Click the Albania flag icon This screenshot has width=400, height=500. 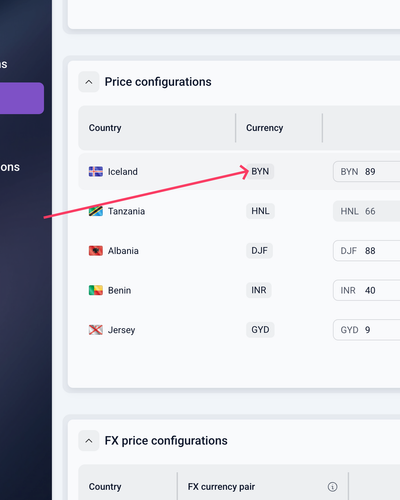click(96, 251)
